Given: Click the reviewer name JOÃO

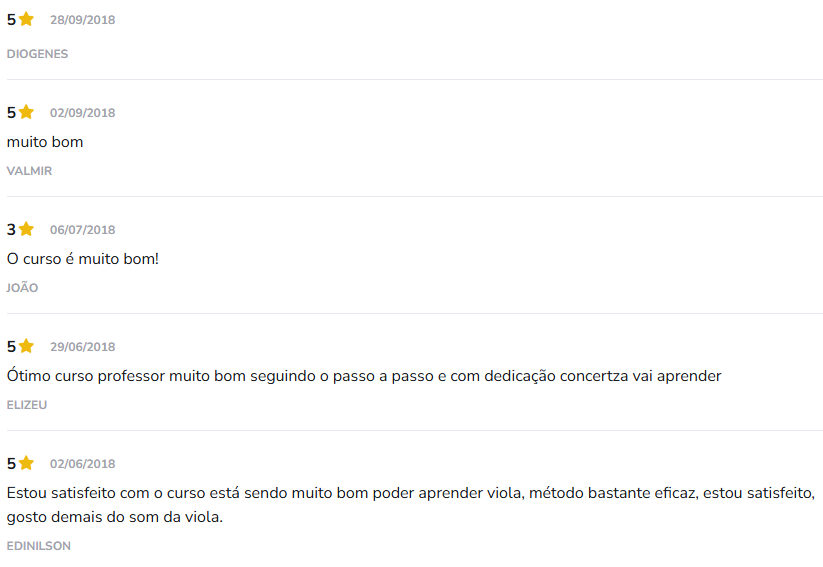Looking at the screenshot, I should 22,288.
